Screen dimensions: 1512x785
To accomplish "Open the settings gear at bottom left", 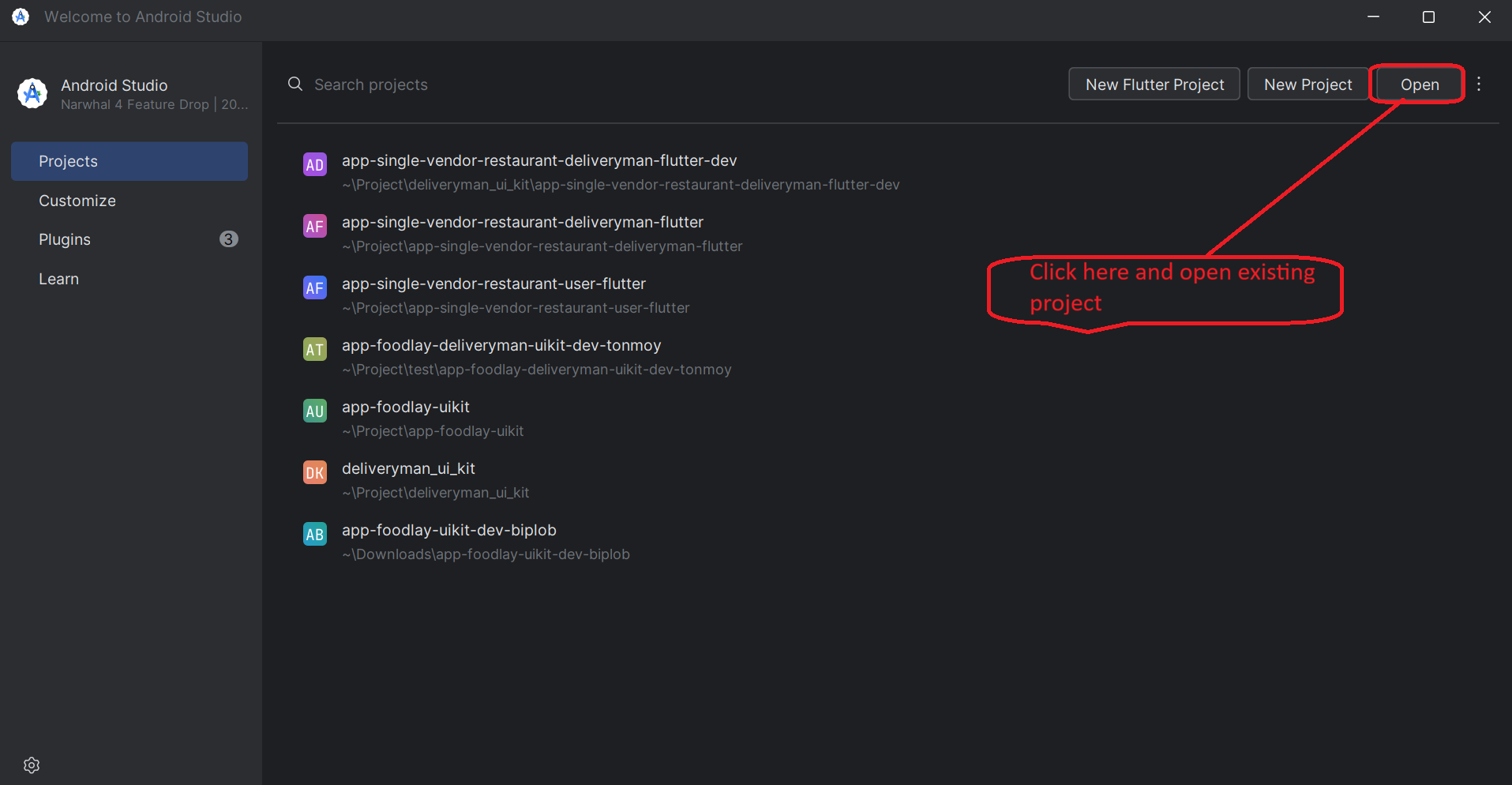I will click(x=31, y=764).
